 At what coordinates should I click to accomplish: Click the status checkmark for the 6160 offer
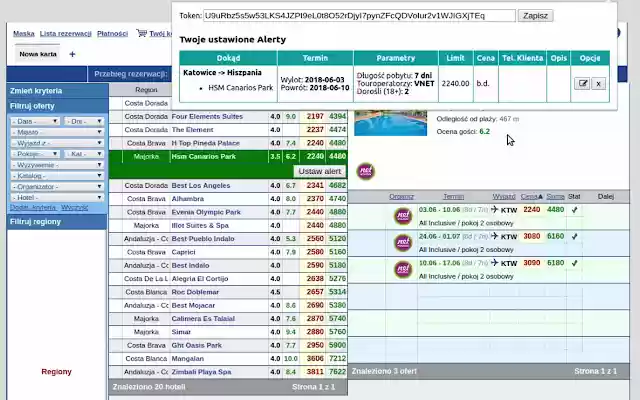[574, 236]
